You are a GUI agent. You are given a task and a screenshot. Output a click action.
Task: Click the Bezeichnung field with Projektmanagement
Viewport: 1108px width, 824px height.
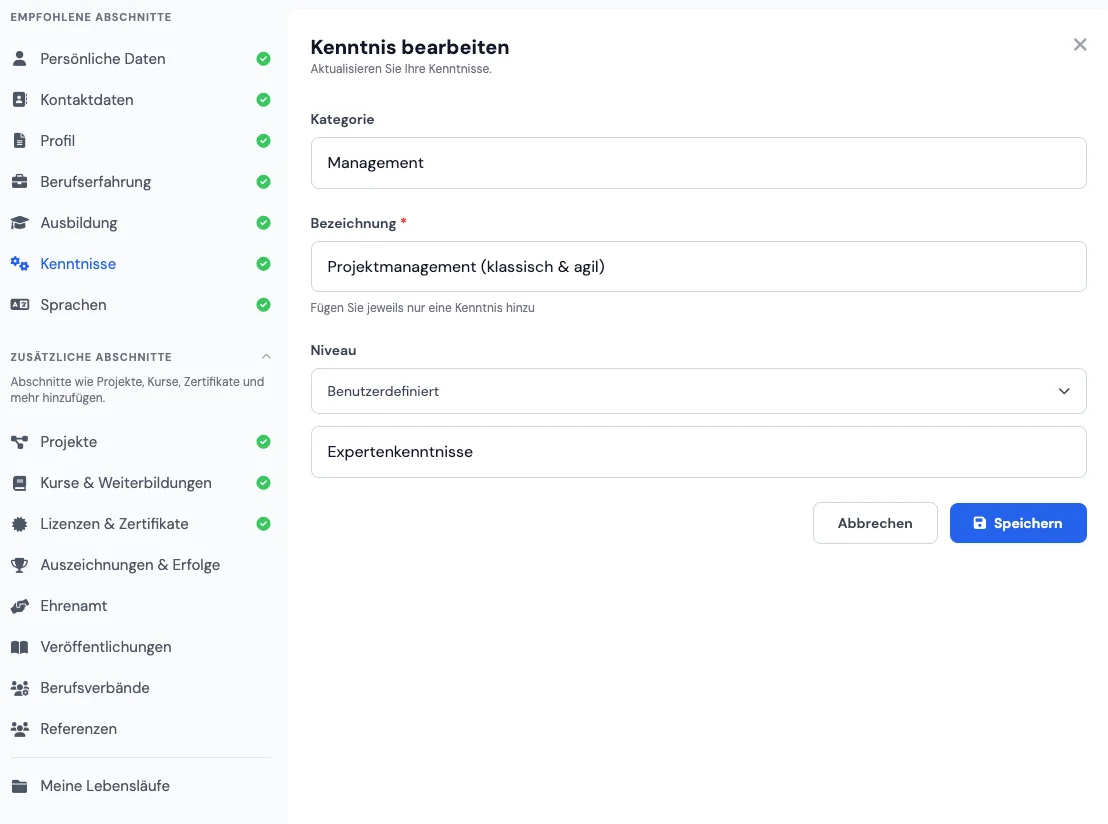[x=698, y=266]
